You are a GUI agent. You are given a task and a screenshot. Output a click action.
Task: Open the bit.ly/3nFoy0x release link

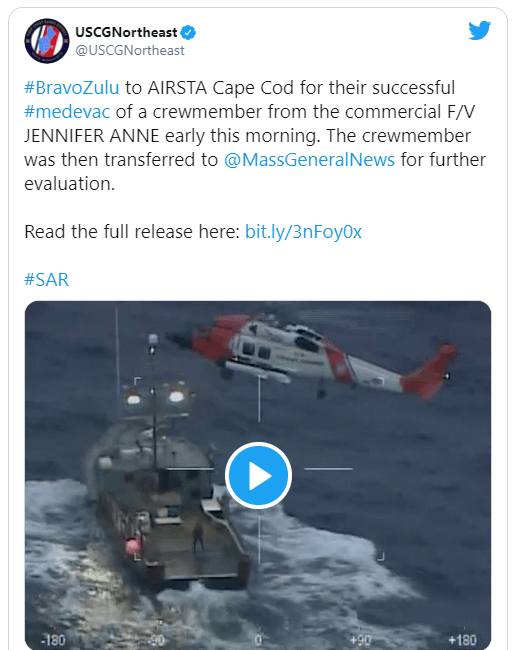303,232
